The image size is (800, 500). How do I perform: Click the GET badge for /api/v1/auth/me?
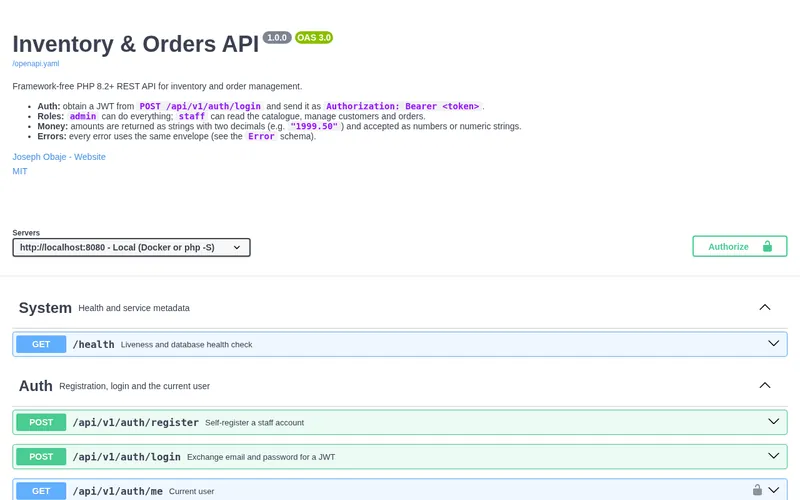coord(41,491)
